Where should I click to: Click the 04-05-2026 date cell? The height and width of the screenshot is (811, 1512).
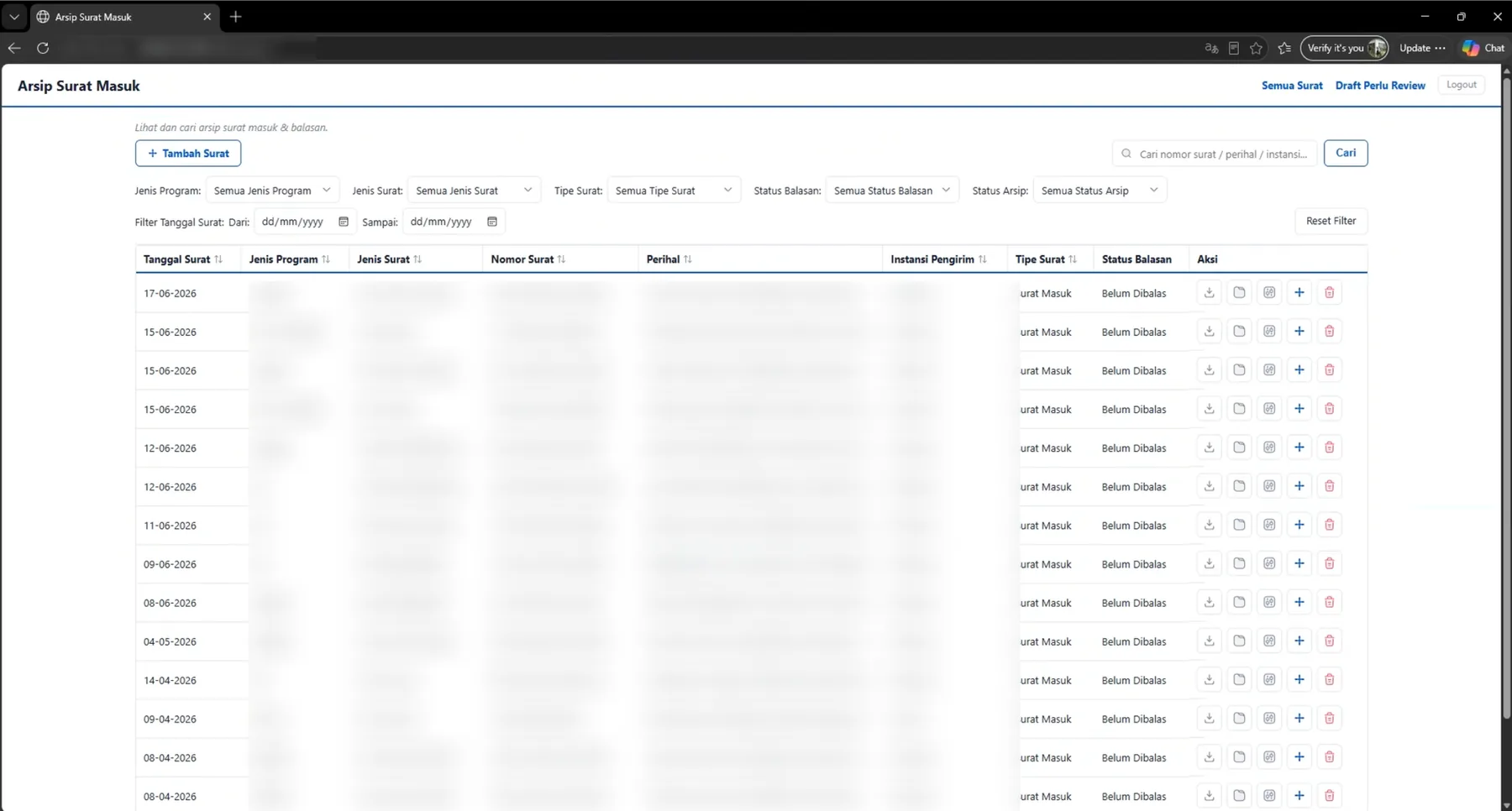170,641
